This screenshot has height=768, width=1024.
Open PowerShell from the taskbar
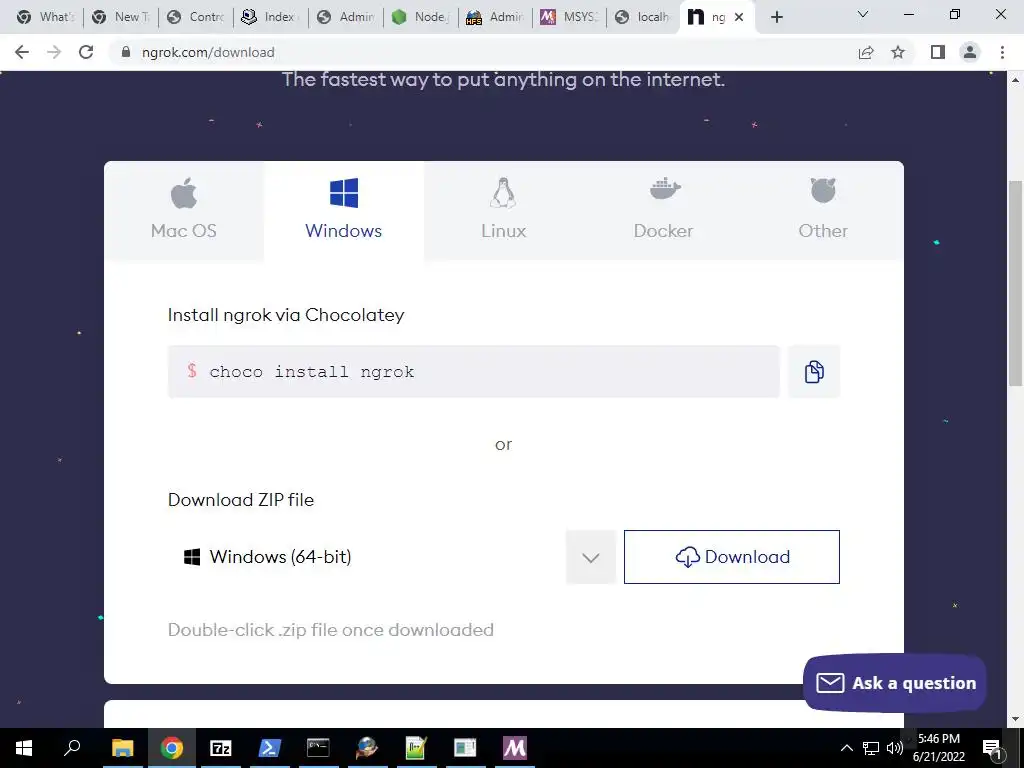point(270,748)
